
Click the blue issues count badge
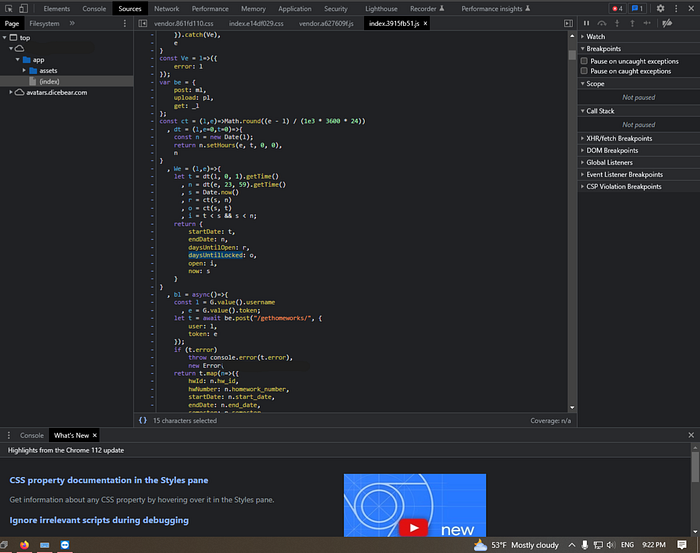click(637, 8)
